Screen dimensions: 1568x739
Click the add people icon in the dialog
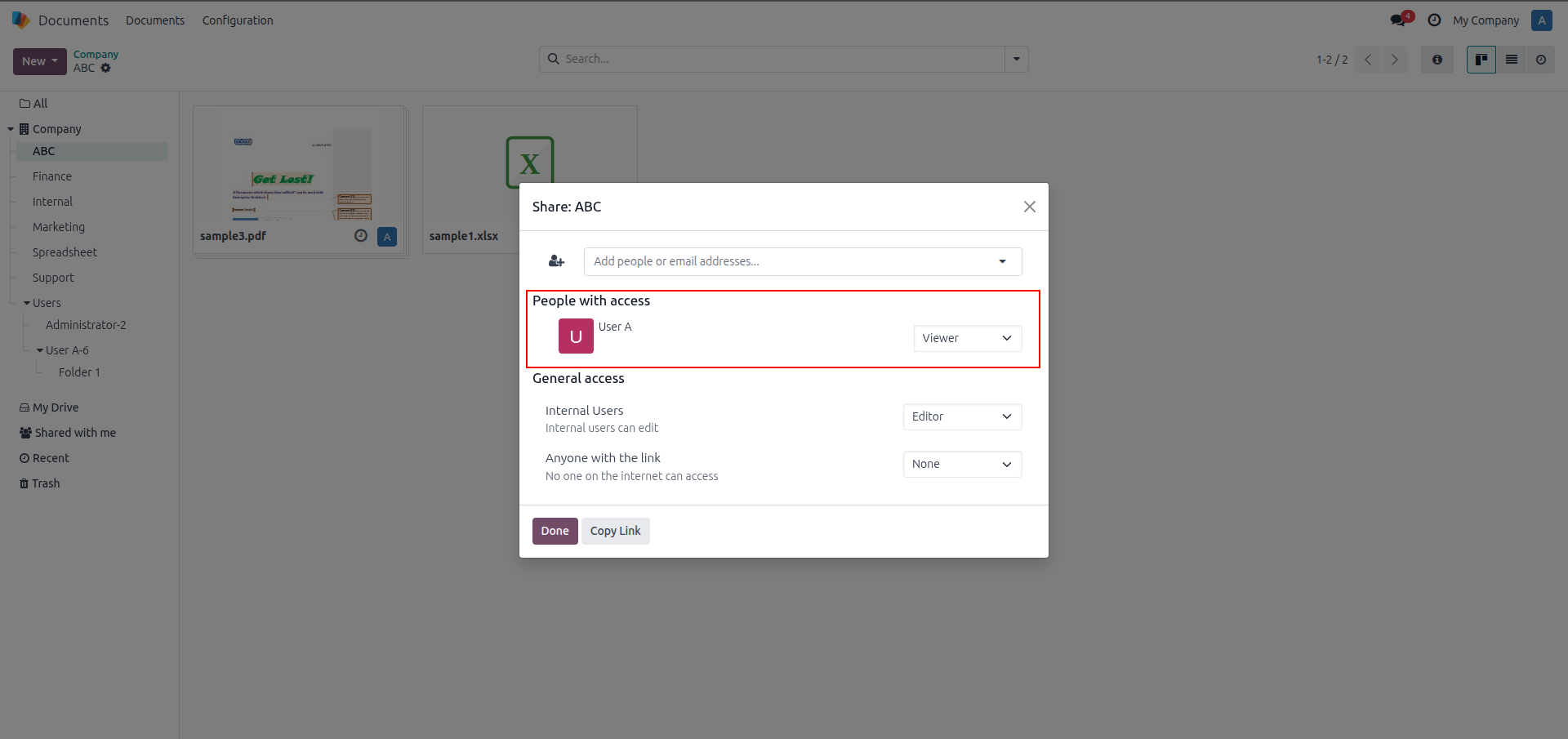[556, 261]
